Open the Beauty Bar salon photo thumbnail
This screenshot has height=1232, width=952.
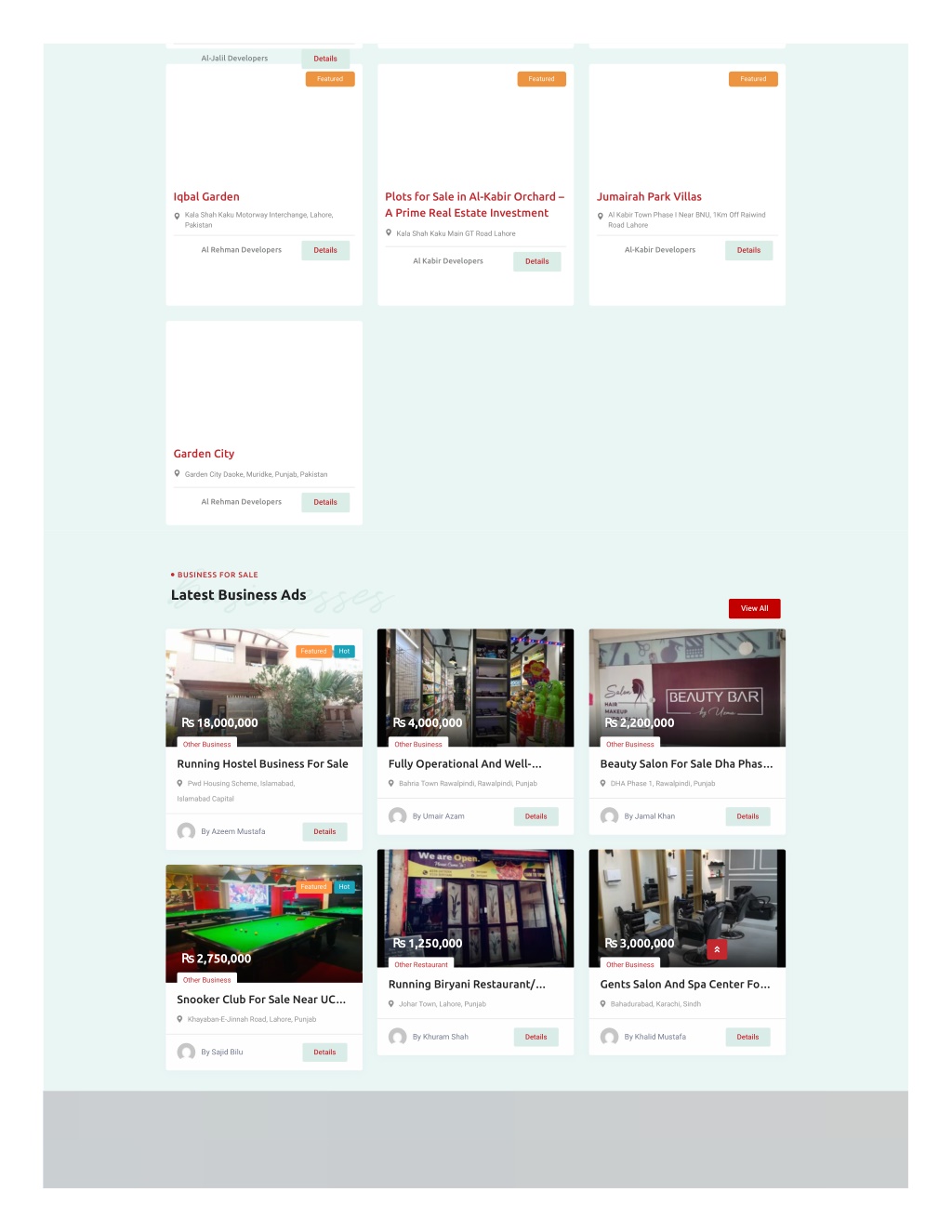pyautogui.click(x=687, y=688)
